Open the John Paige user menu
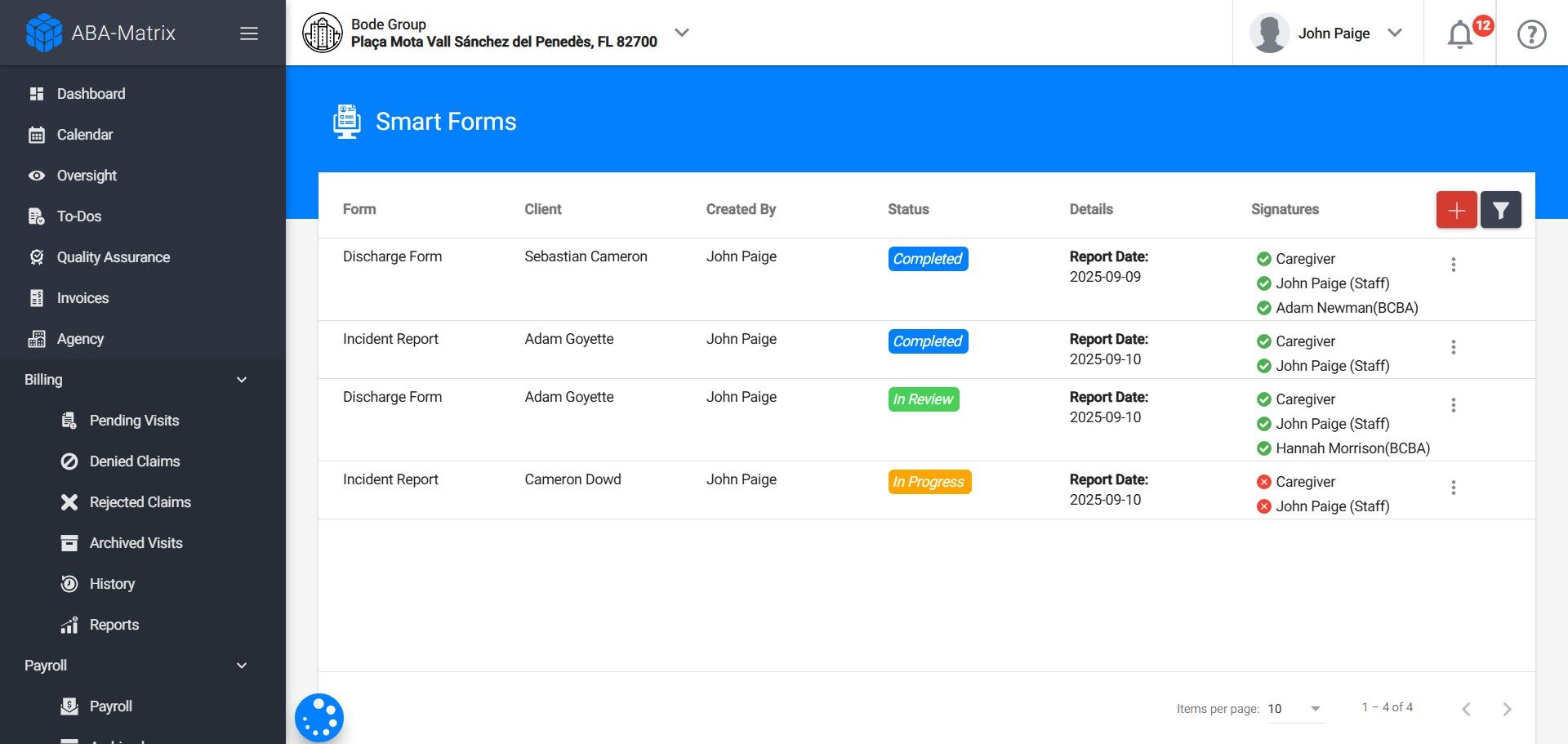Screen dimensions: 1568x744 (1327, 33)
